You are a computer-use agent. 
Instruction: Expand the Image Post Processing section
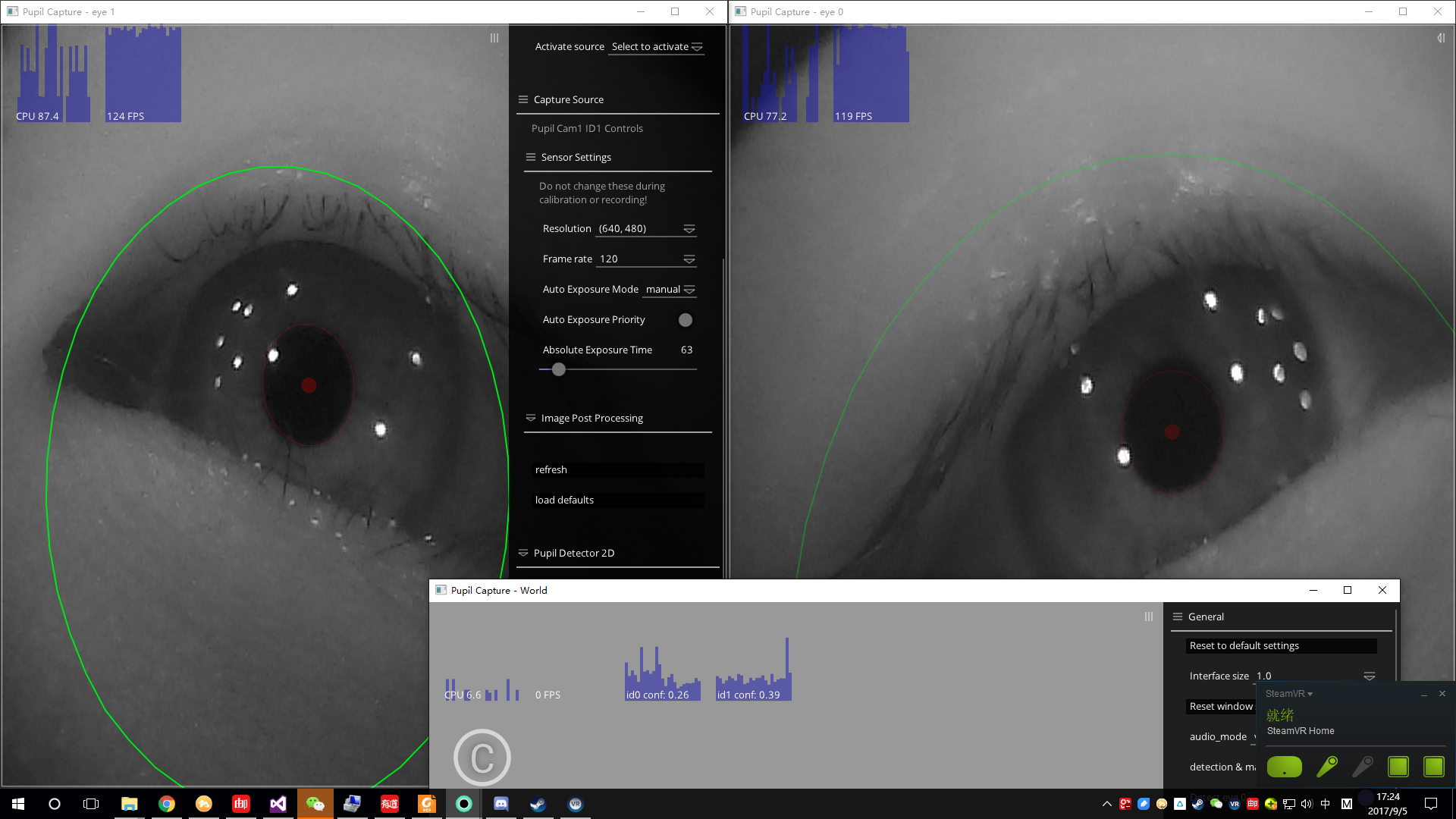point(531,418)
